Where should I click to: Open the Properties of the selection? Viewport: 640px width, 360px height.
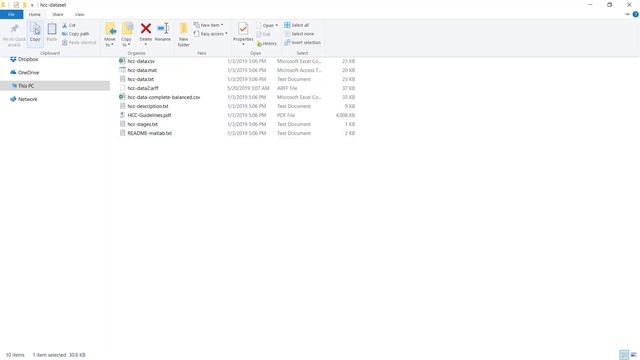[x=243, y=33]
